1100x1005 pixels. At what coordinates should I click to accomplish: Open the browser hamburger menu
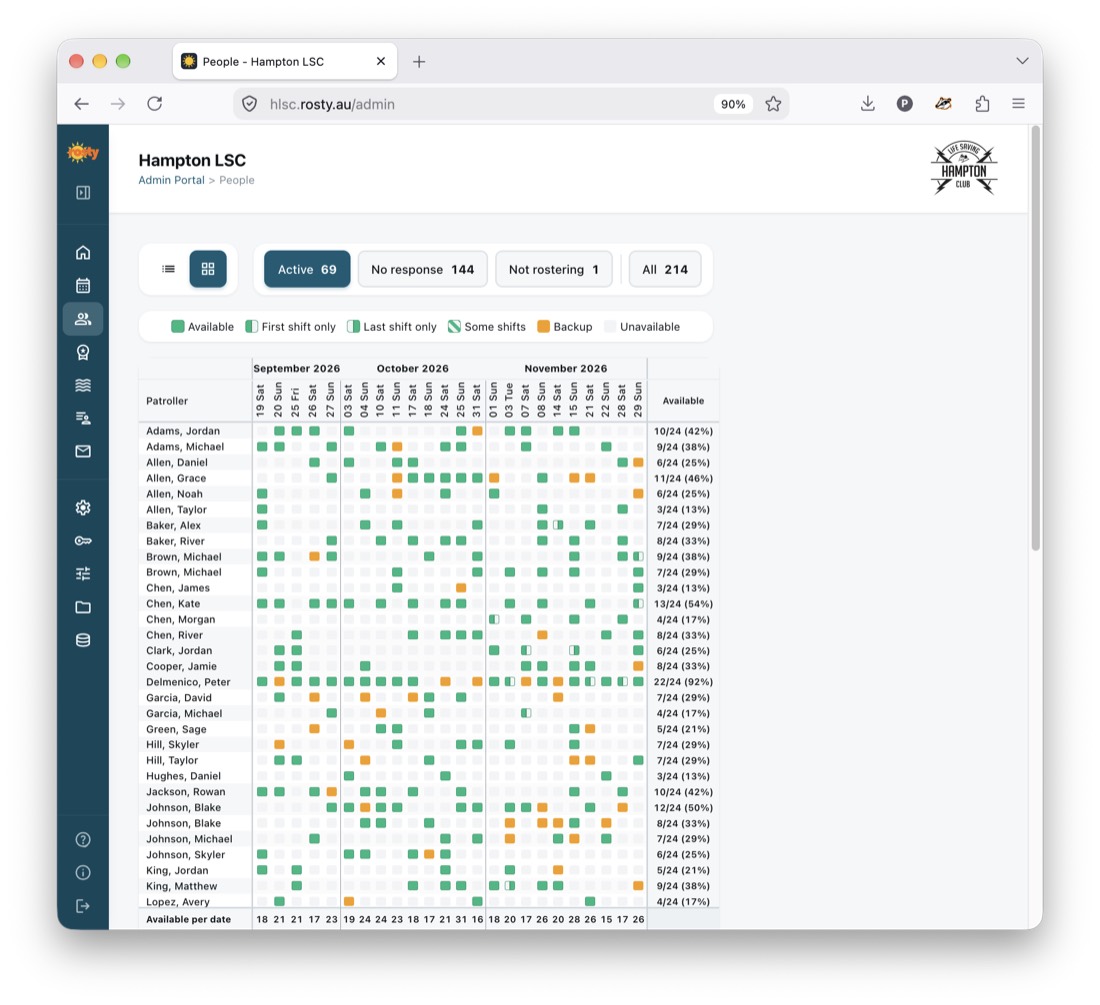pos(1019,104)
